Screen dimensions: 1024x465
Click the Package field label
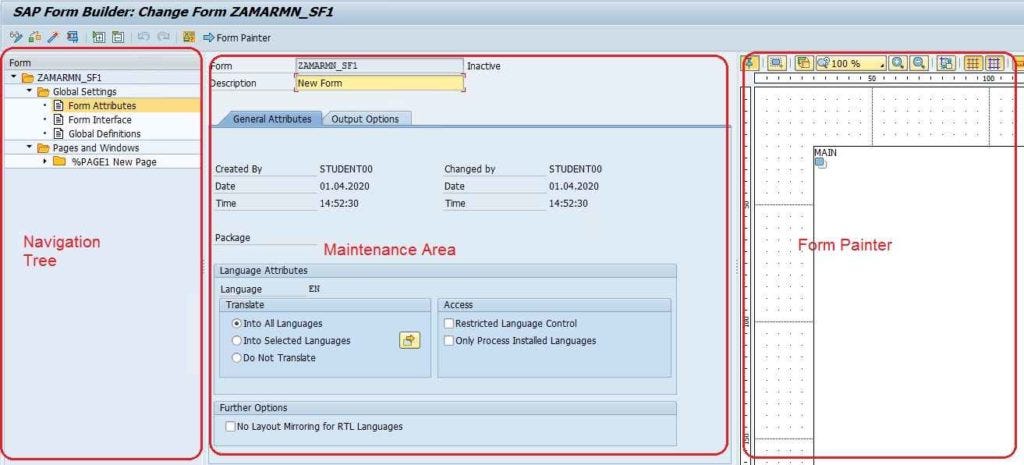click(x=232, y=238)
